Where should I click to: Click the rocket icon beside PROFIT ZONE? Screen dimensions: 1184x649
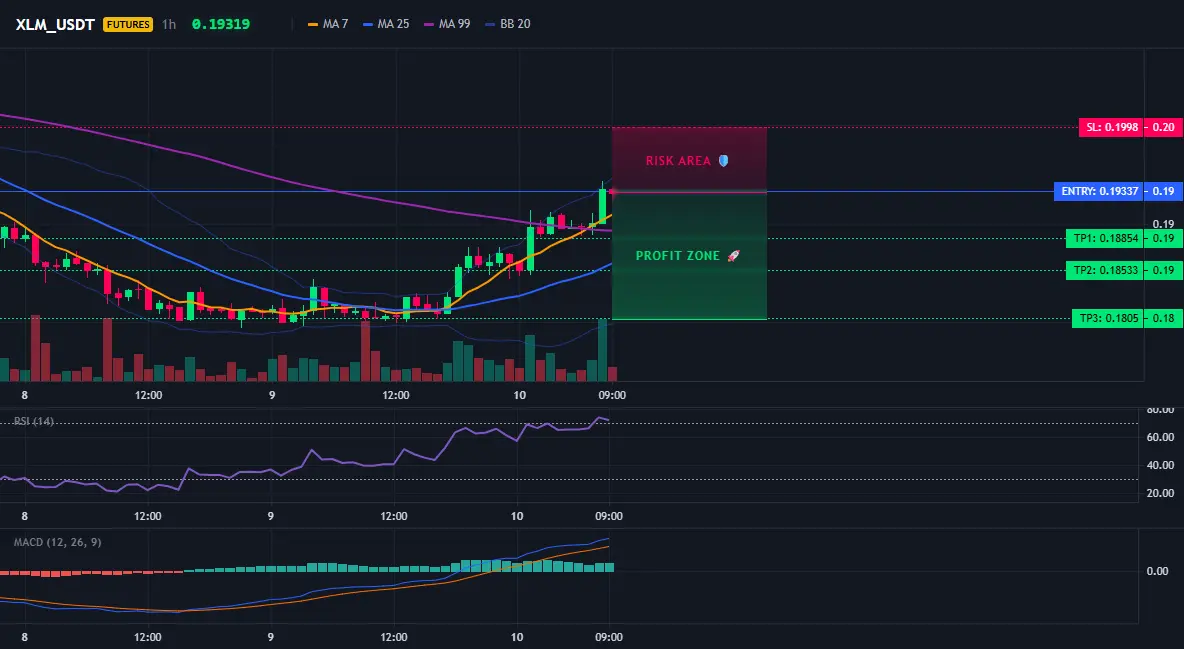(x=733, y=256)
